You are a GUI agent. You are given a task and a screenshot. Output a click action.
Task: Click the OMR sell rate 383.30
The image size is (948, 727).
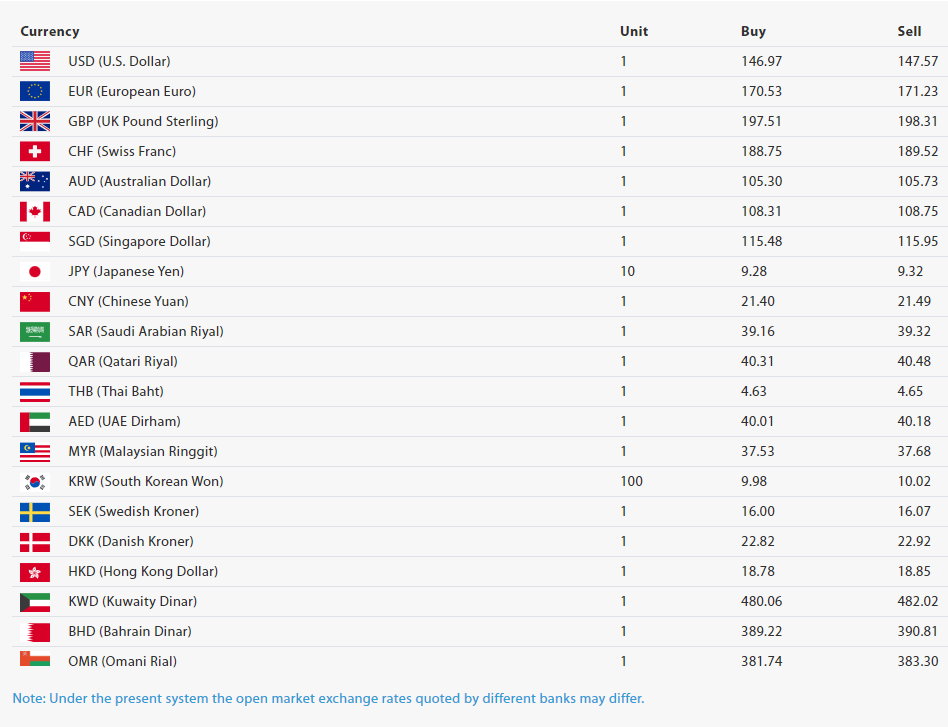tap(917, 661)
